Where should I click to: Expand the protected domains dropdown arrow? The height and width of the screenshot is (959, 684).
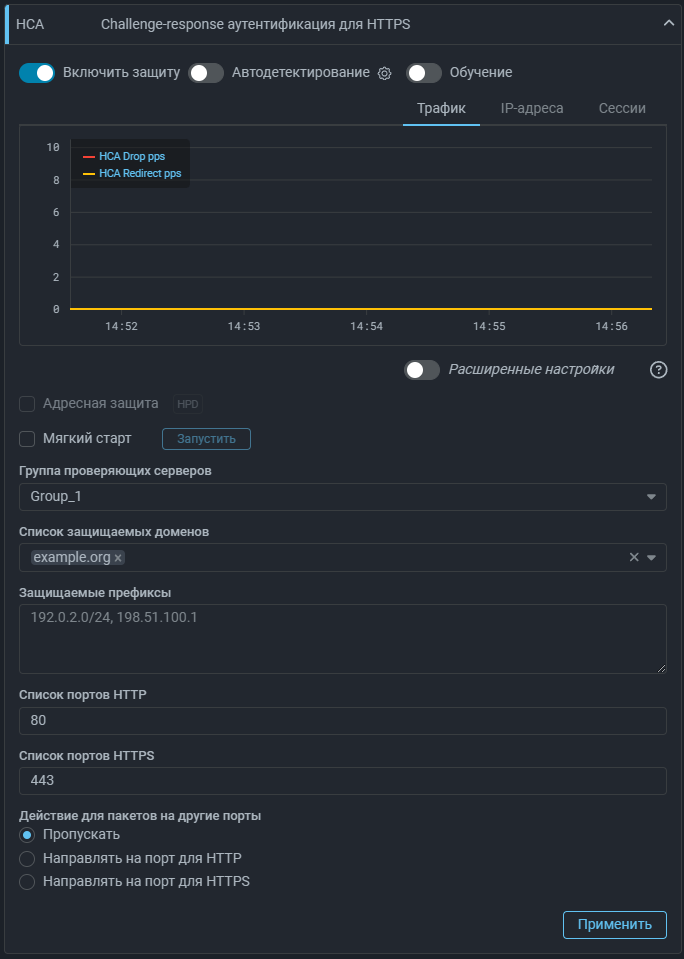pyautogui.click(x=652, y=557)
